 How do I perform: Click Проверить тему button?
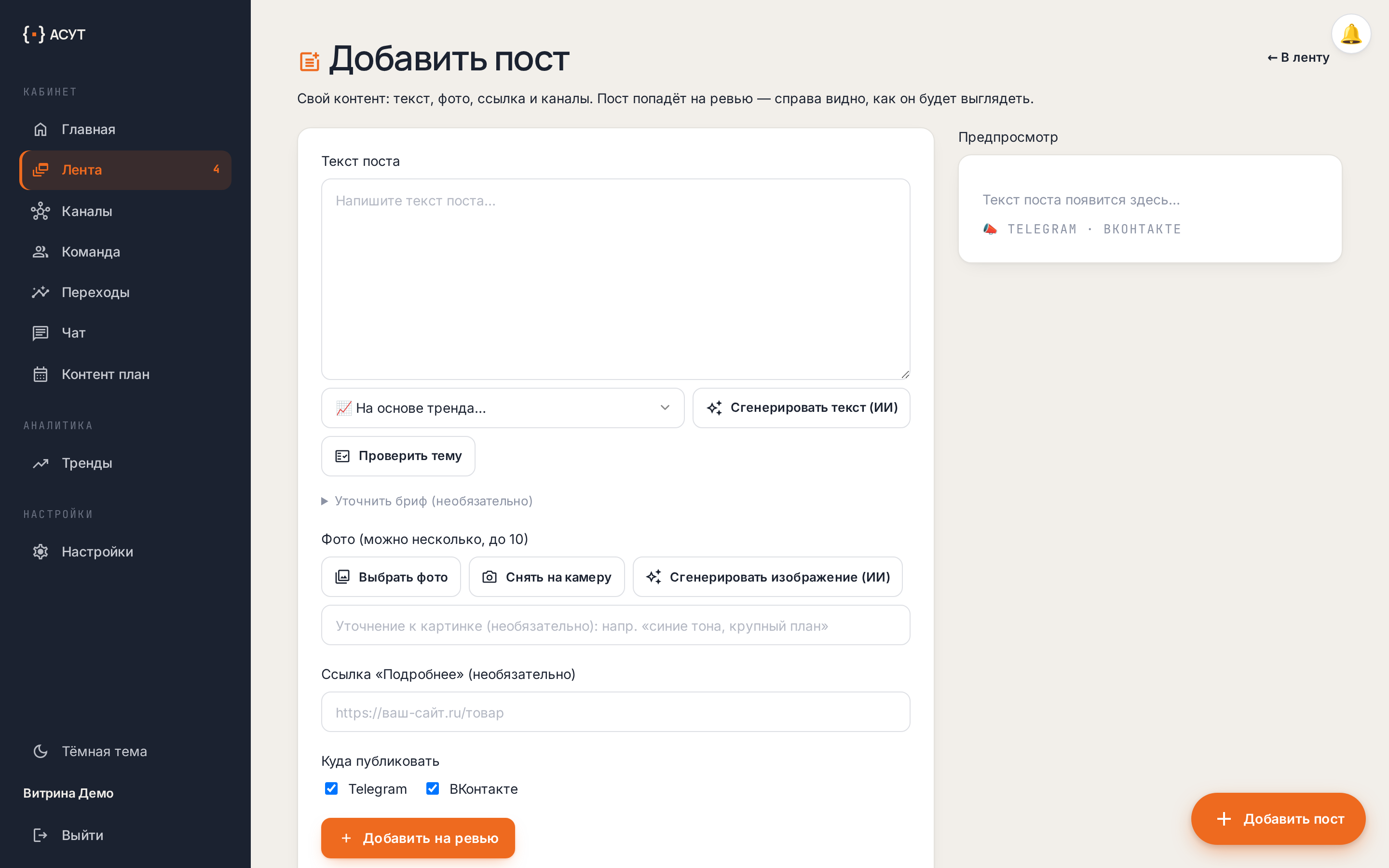click(x=398, y=456)
